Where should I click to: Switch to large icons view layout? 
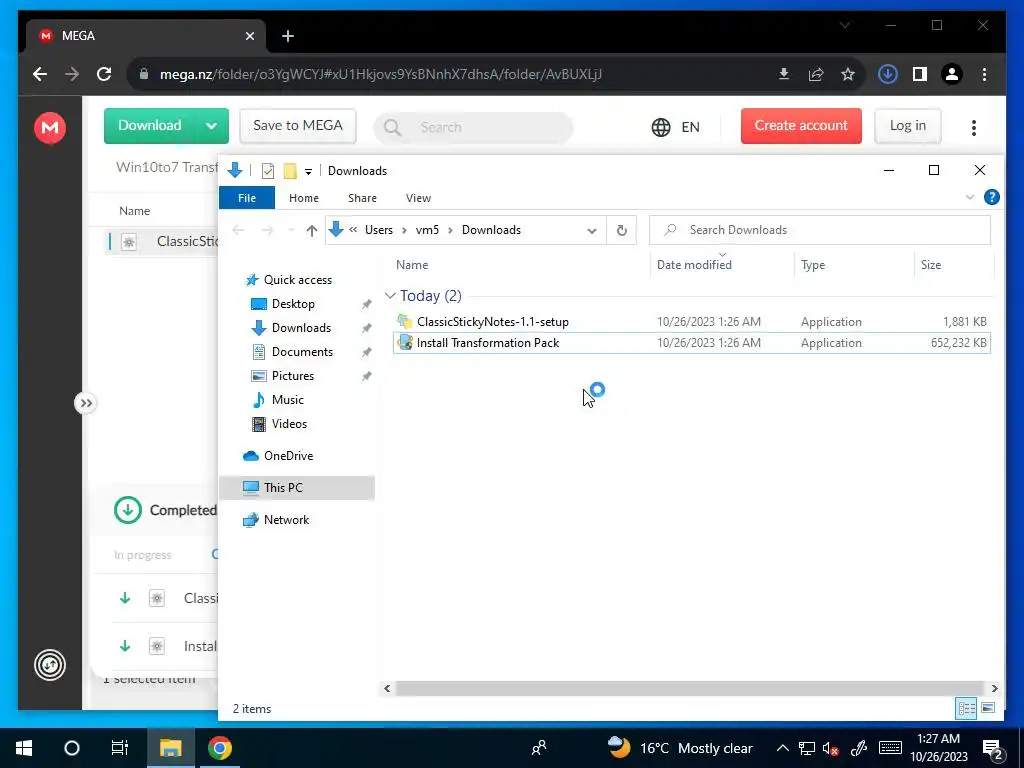[x=988, y=708]
